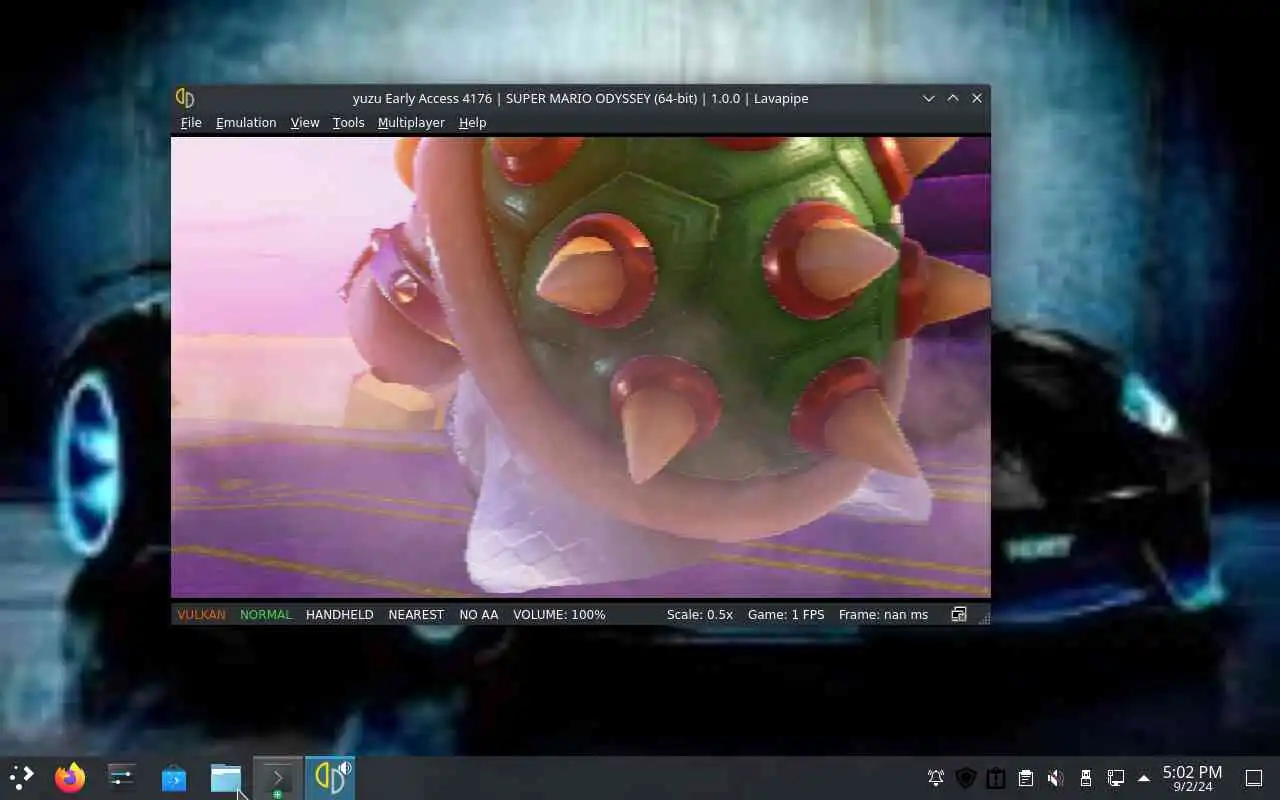Screen dimensions: 1280x800
Task: Open the Dolphin file manager
Action: click(226, 777)
